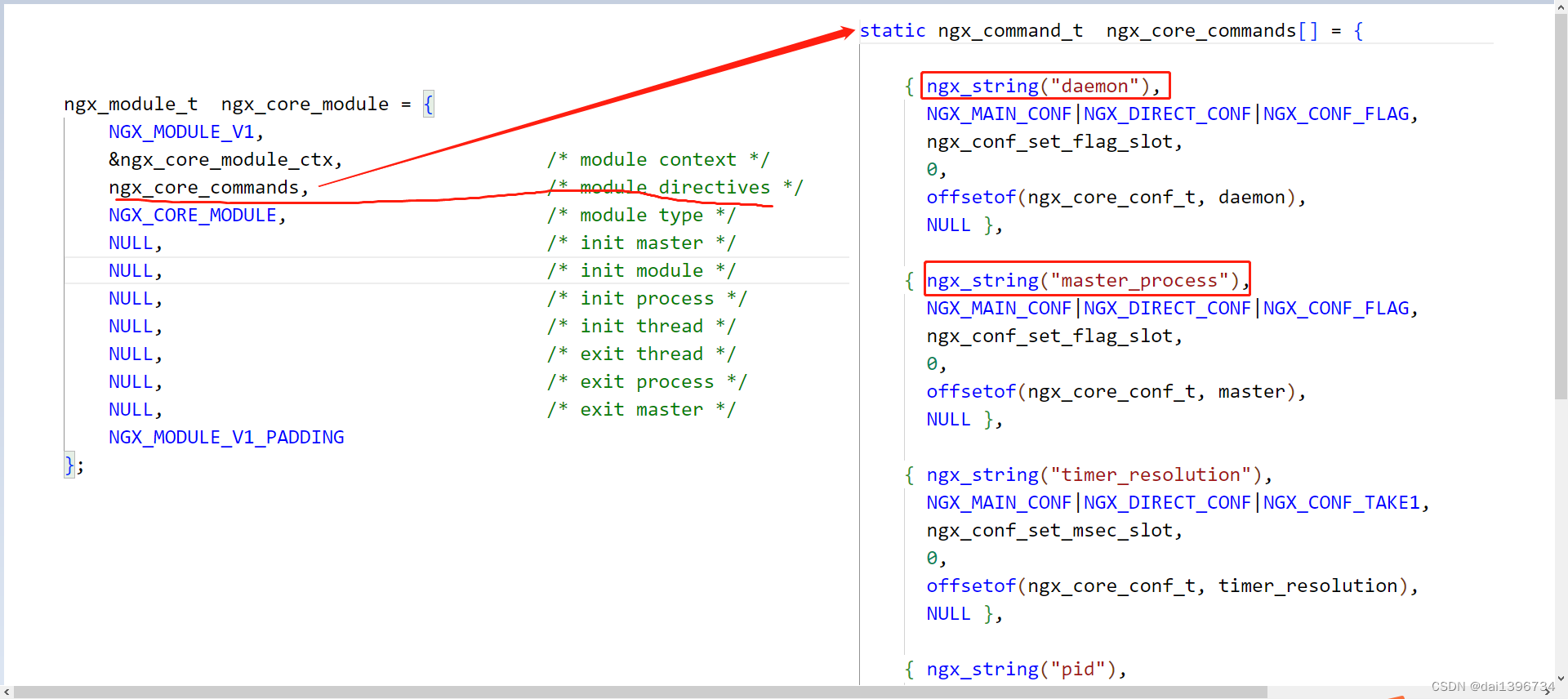
Task: Click the scroll up arrow
Action: coord(1561,7)
